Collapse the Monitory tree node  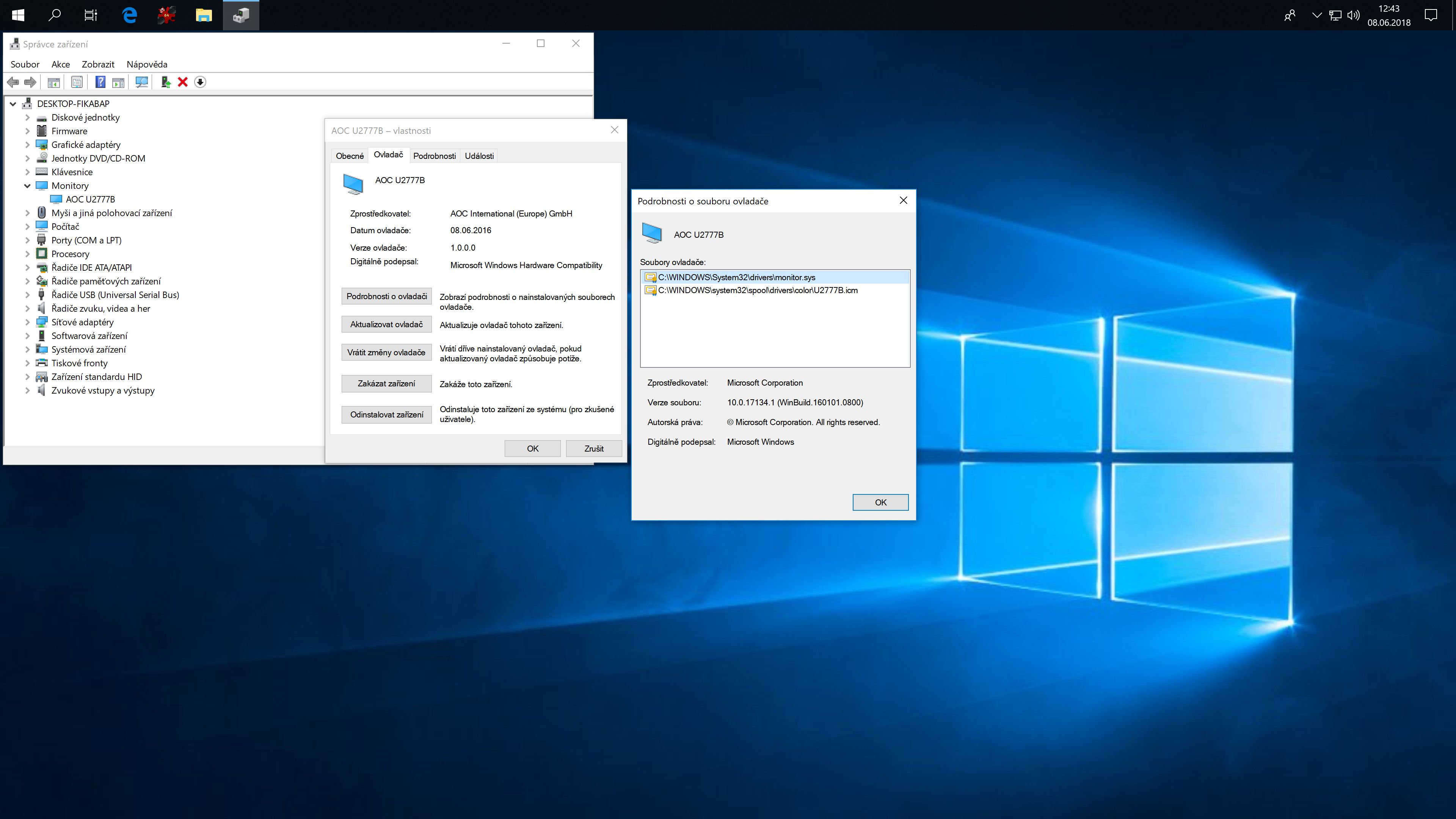point(27,186)
